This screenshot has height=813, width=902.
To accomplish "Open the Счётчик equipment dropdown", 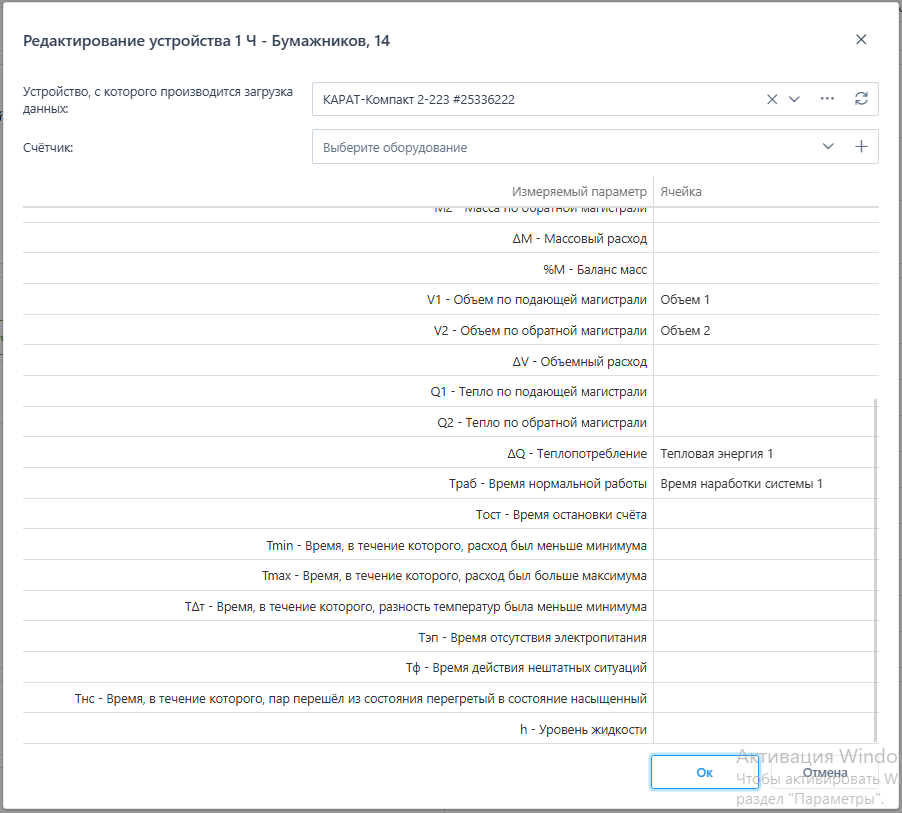I will [x=828, y=147].
